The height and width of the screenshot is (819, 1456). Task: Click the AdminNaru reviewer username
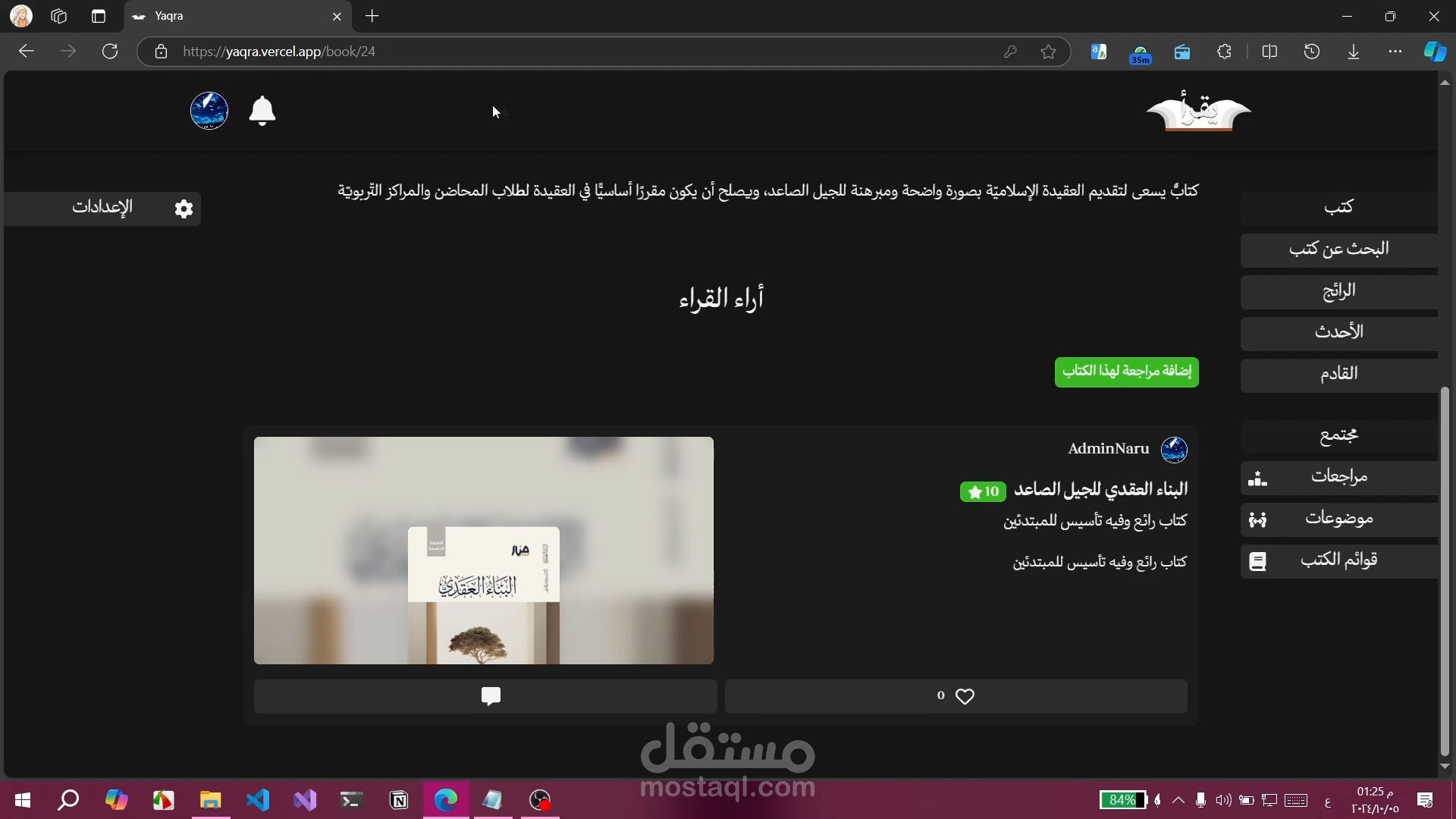1108,449
